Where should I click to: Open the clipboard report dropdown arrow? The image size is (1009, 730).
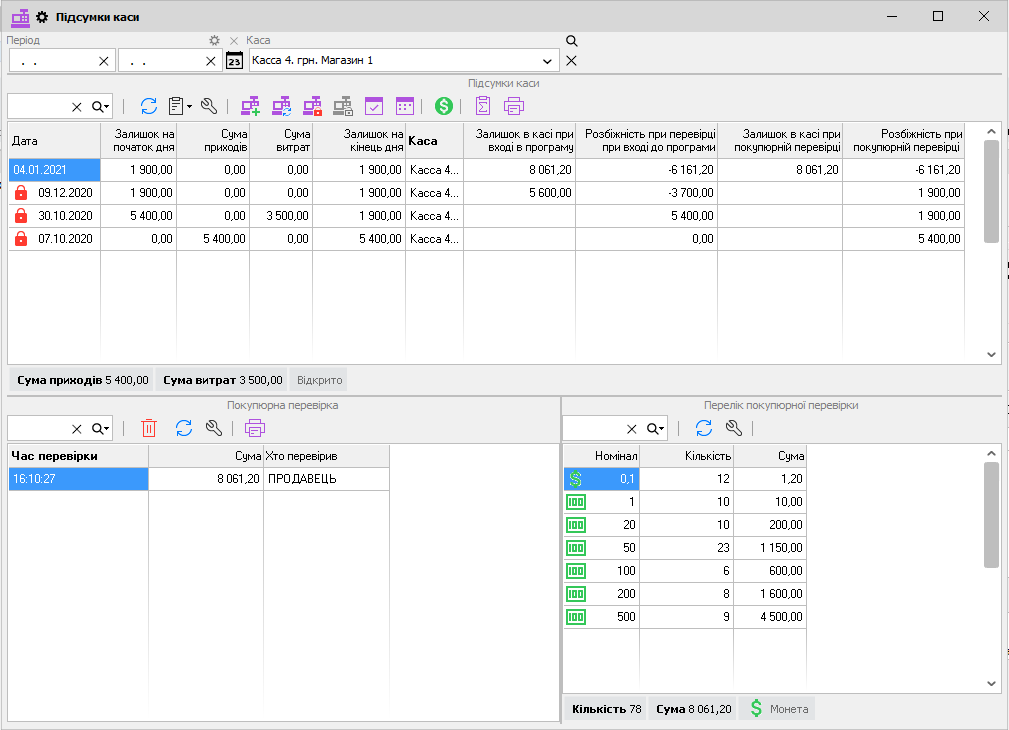[189, 106]
